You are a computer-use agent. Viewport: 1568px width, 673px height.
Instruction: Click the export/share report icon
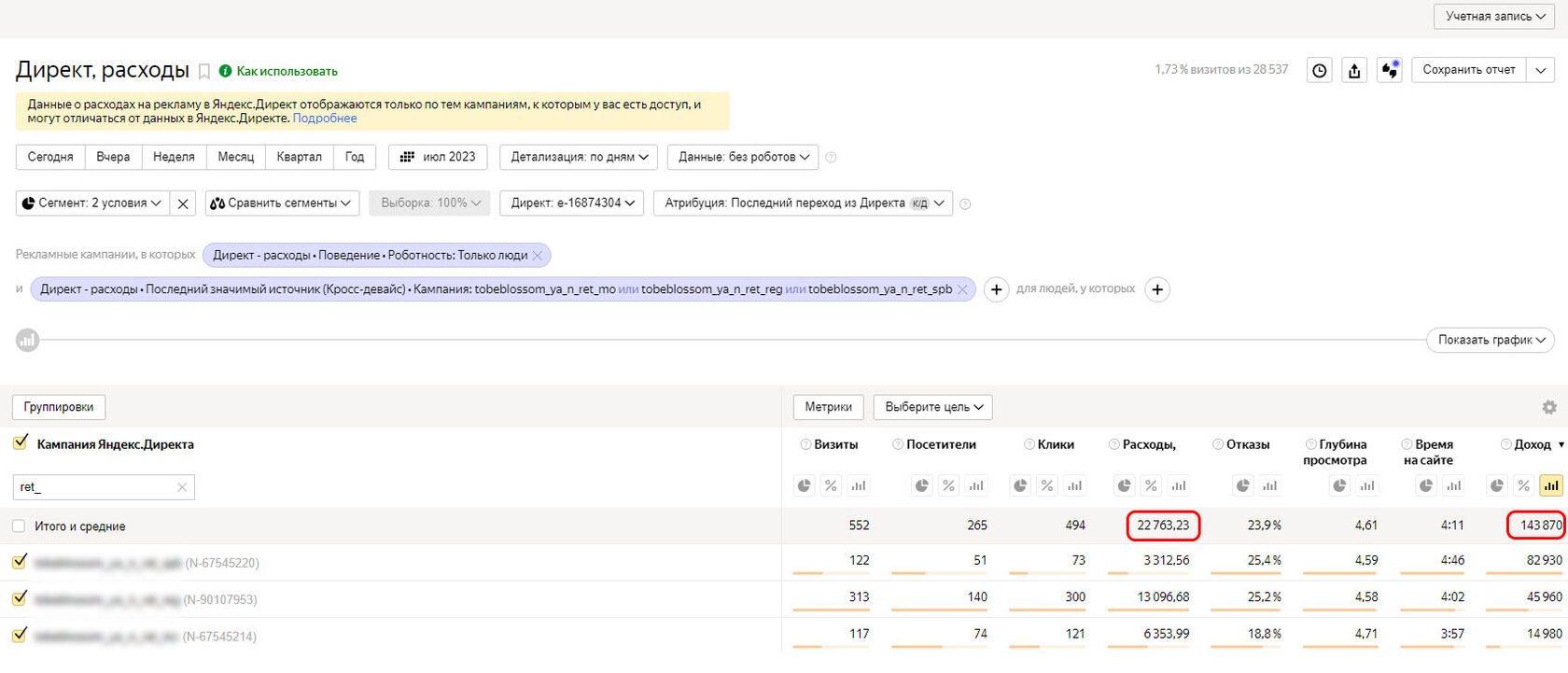[1354, 70]
